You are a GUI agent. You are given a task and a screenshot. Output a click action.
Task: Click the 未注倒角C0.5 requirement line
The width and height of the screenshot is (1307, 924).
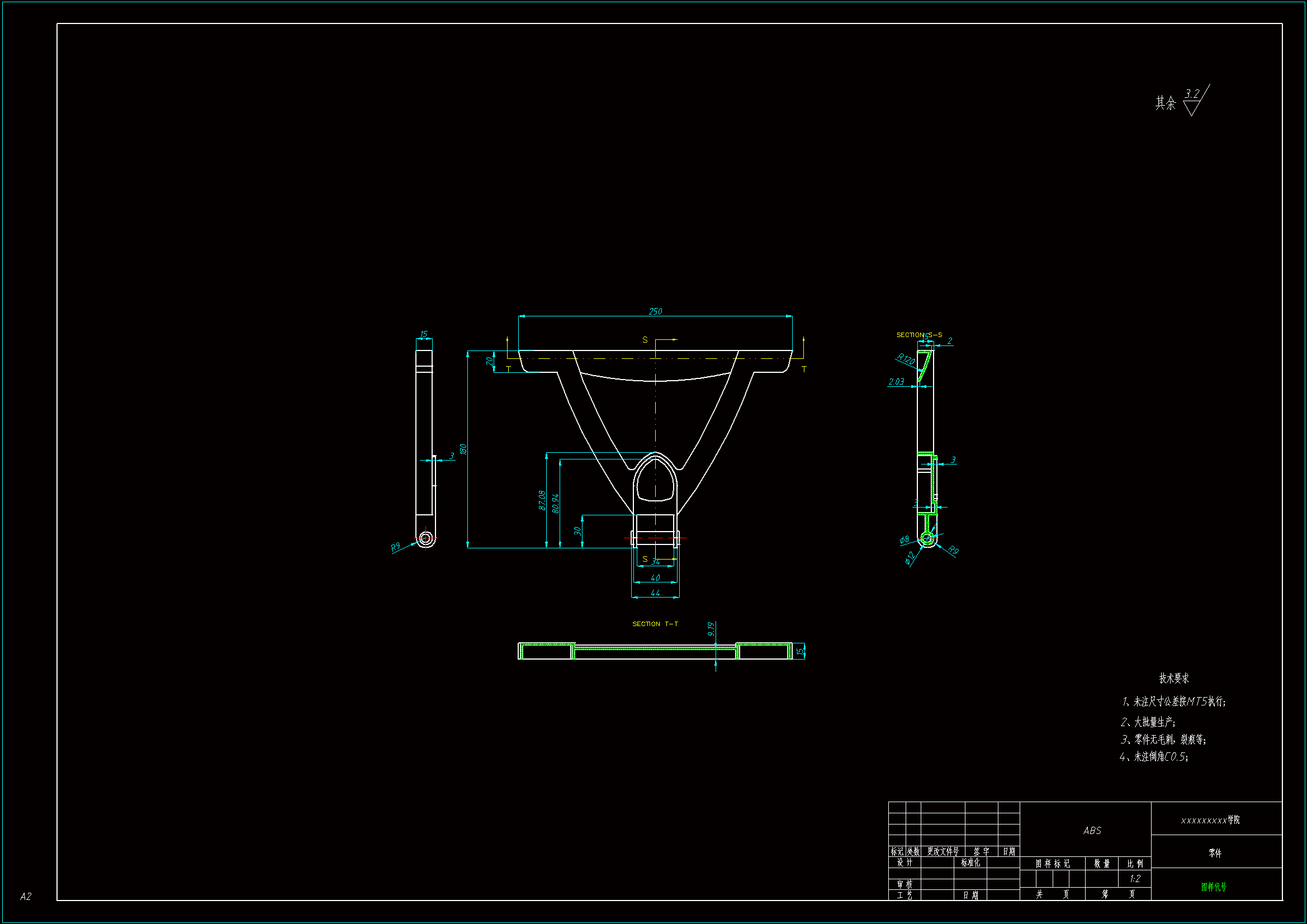1154,757
